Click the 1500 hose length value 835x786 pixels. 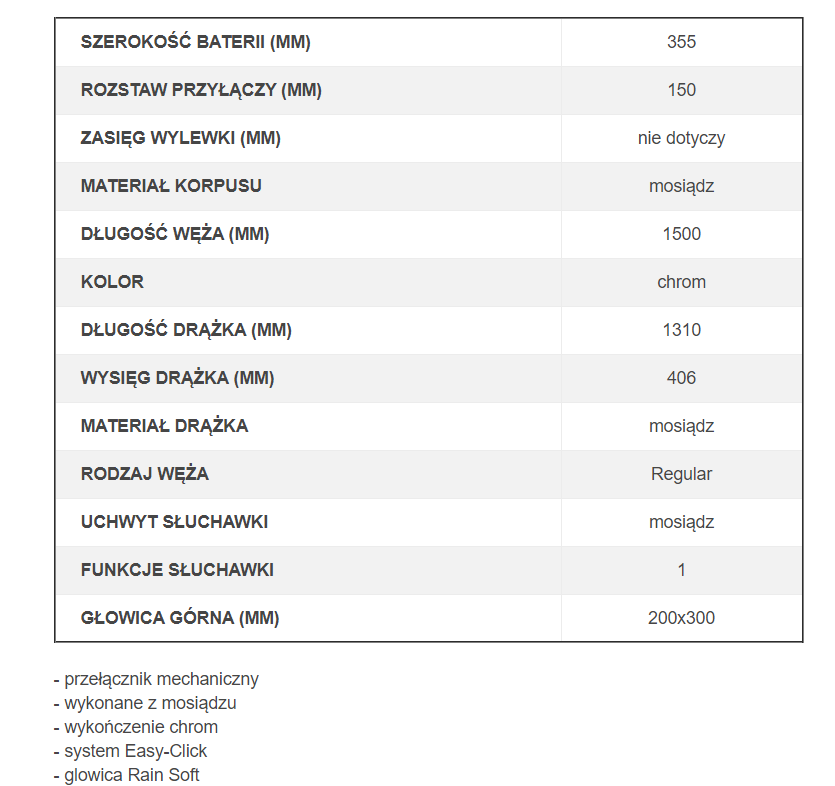681,234
